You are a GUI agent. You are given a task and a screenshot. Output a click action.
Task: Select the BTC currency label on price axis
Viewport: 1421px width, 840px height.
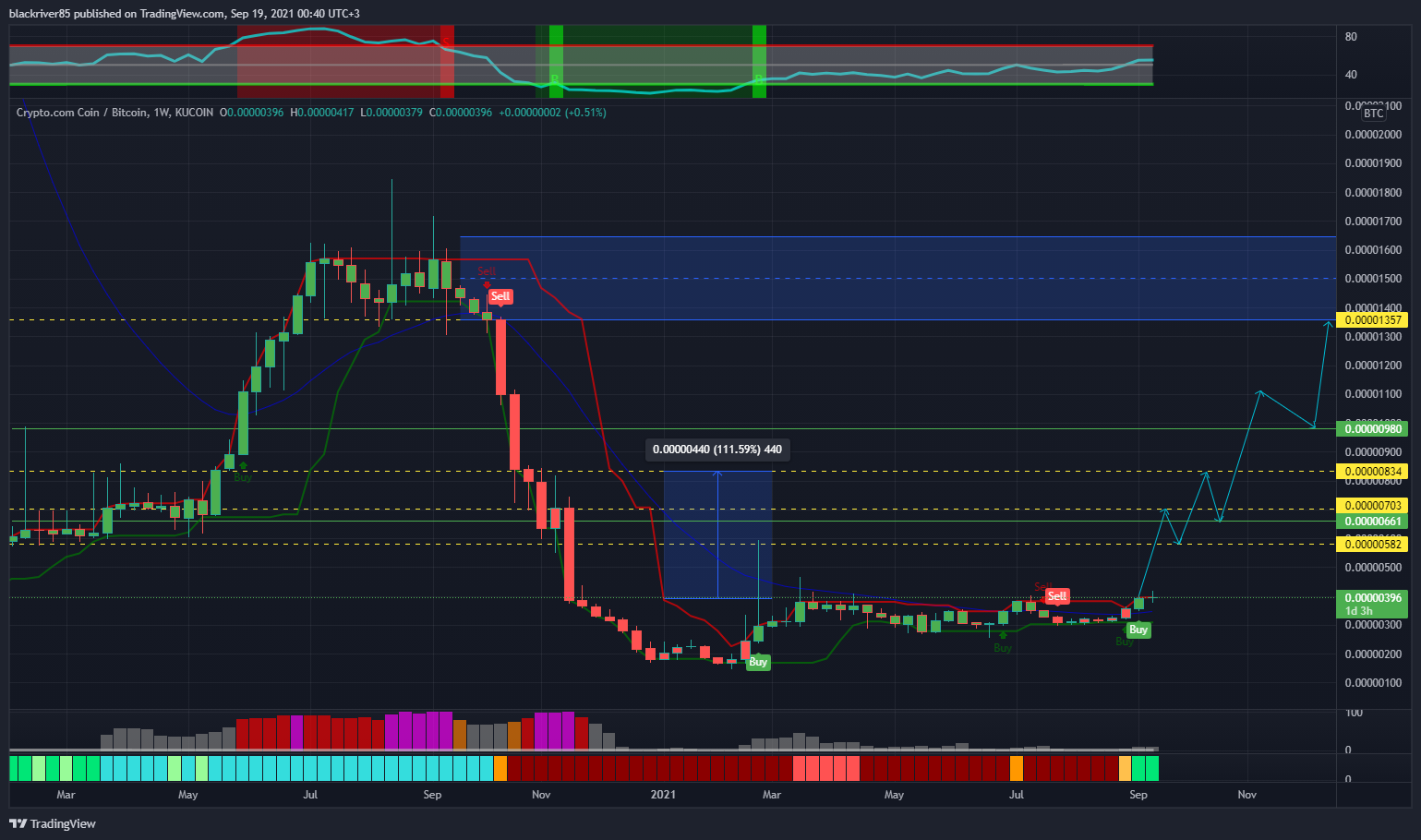click(x=1374, y=113)
